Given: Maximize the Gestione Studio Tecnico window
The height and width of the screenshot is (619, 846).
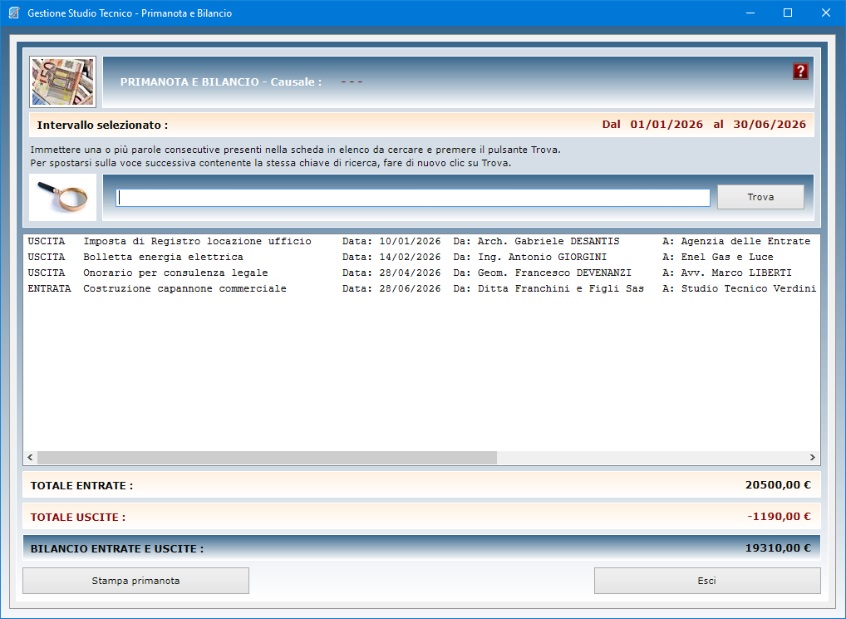Looking at the screenshot, I should pos(787,13).
